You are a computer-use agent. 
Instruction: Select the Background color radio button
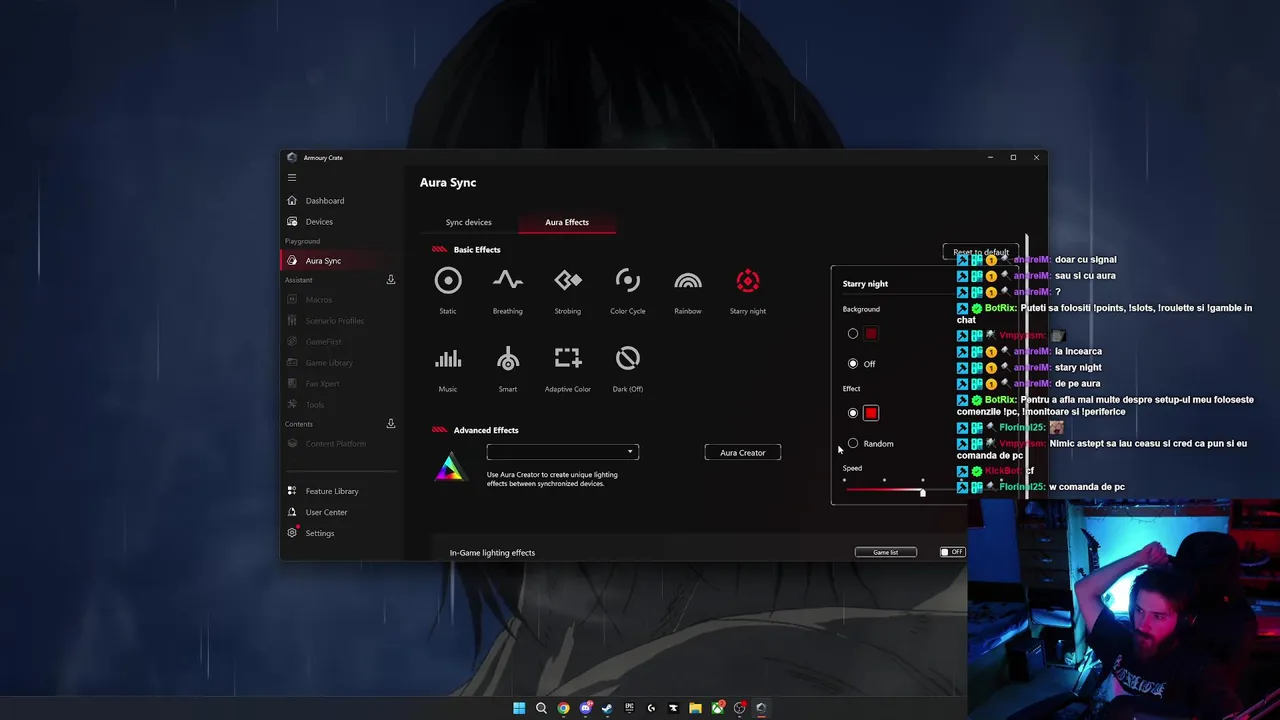click(x=853, y=334)
